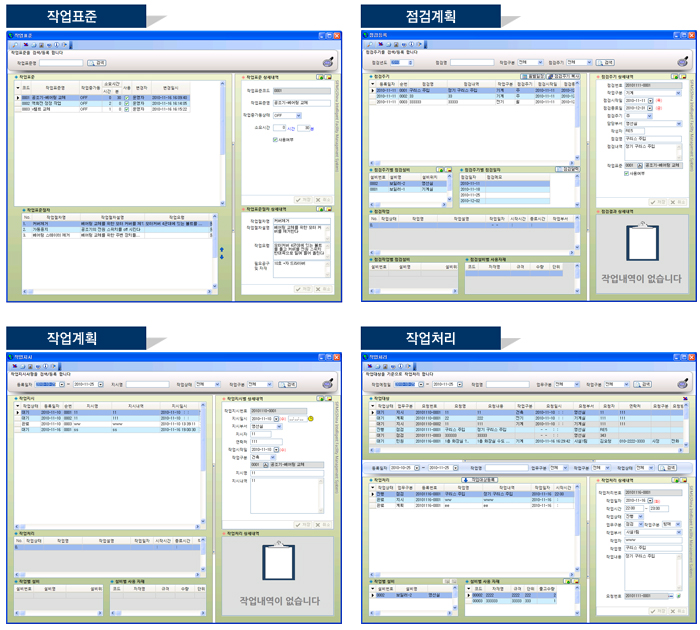The width and height of the screenshot is (700, 630).
Task: Toggle 사용여부 checkbox in 점검주기 상세내역
Action: (626, 173)
